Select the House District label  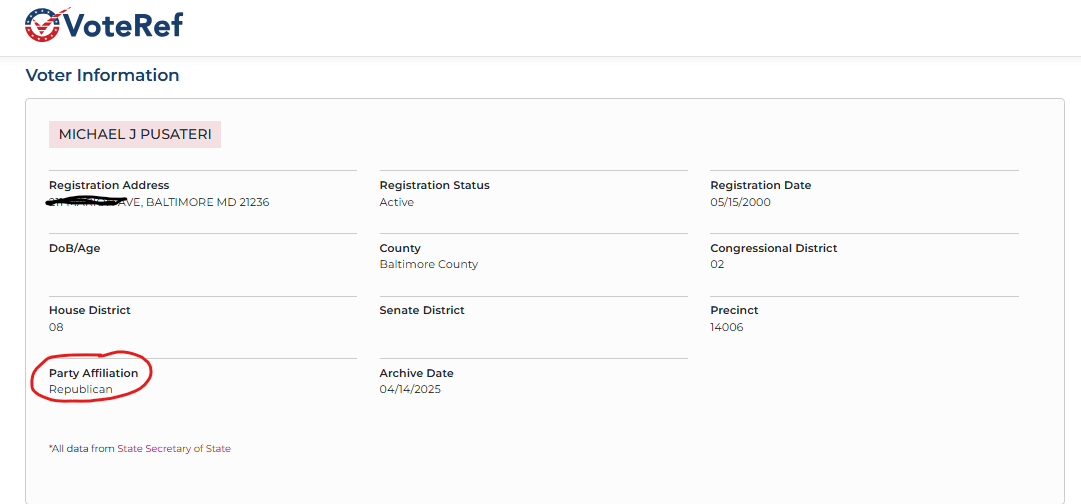click(x=90, y=310)
